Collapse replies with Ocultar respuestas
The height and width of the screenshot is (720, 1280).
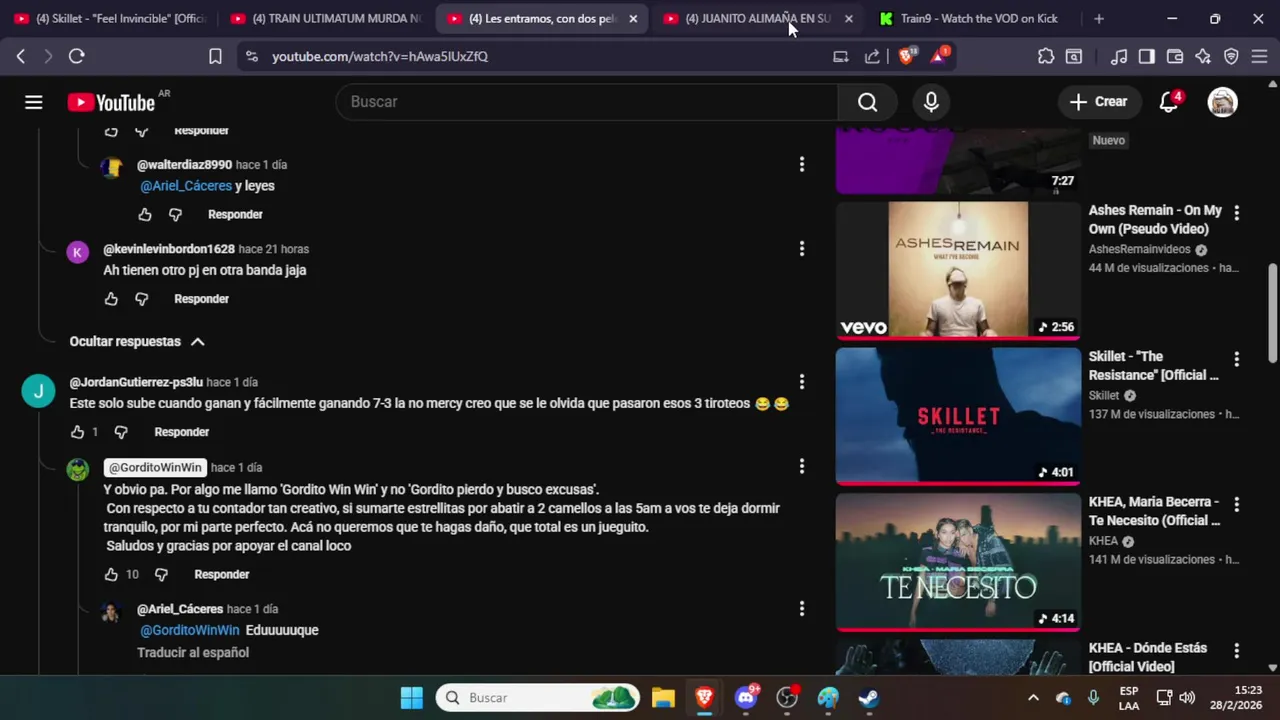point(137,342)
